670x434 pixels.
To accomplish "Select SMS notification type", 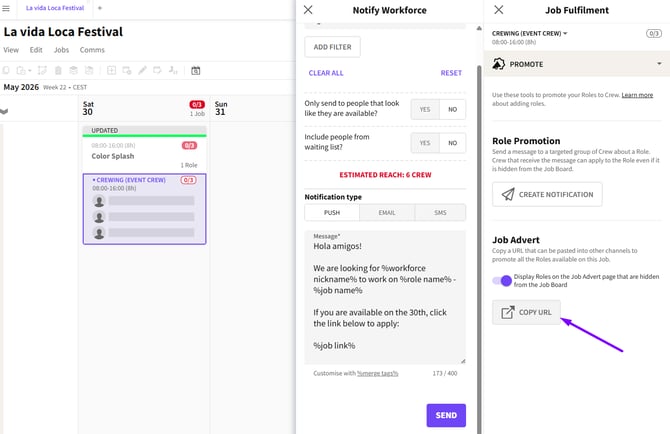I will point(440,212).
